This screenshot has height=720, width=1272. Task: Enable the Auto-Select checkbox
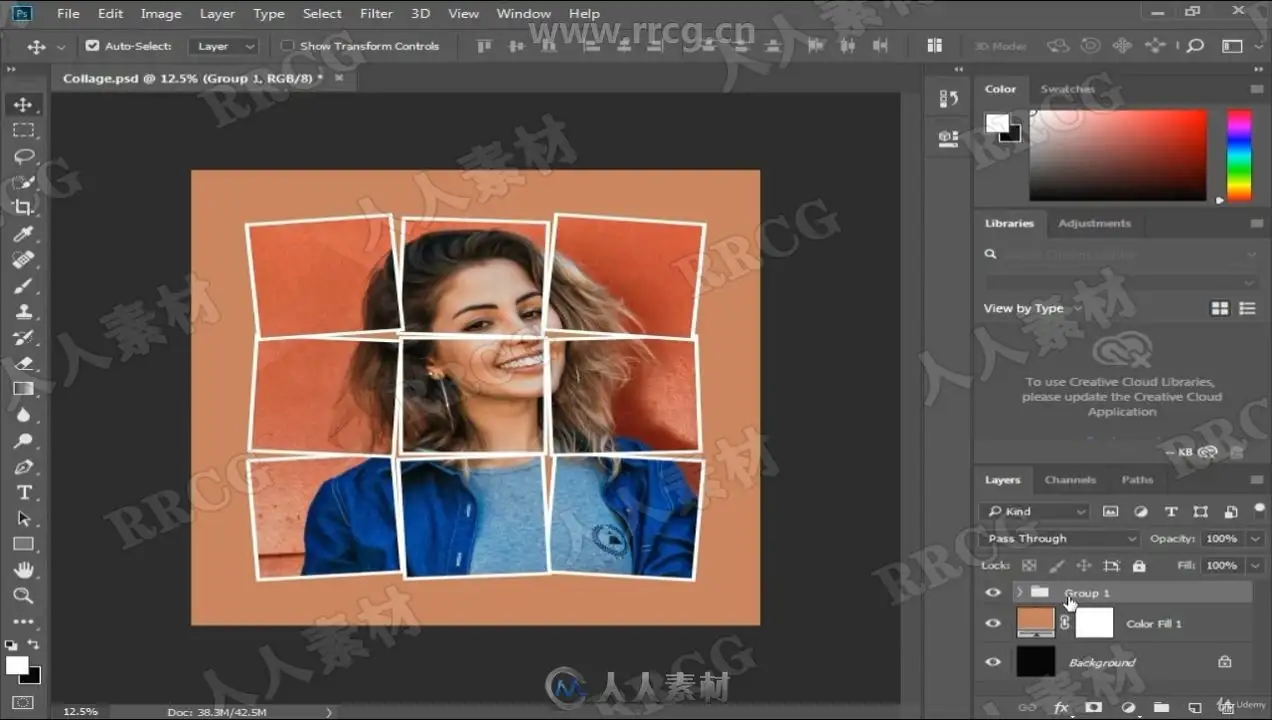point(93,46)
